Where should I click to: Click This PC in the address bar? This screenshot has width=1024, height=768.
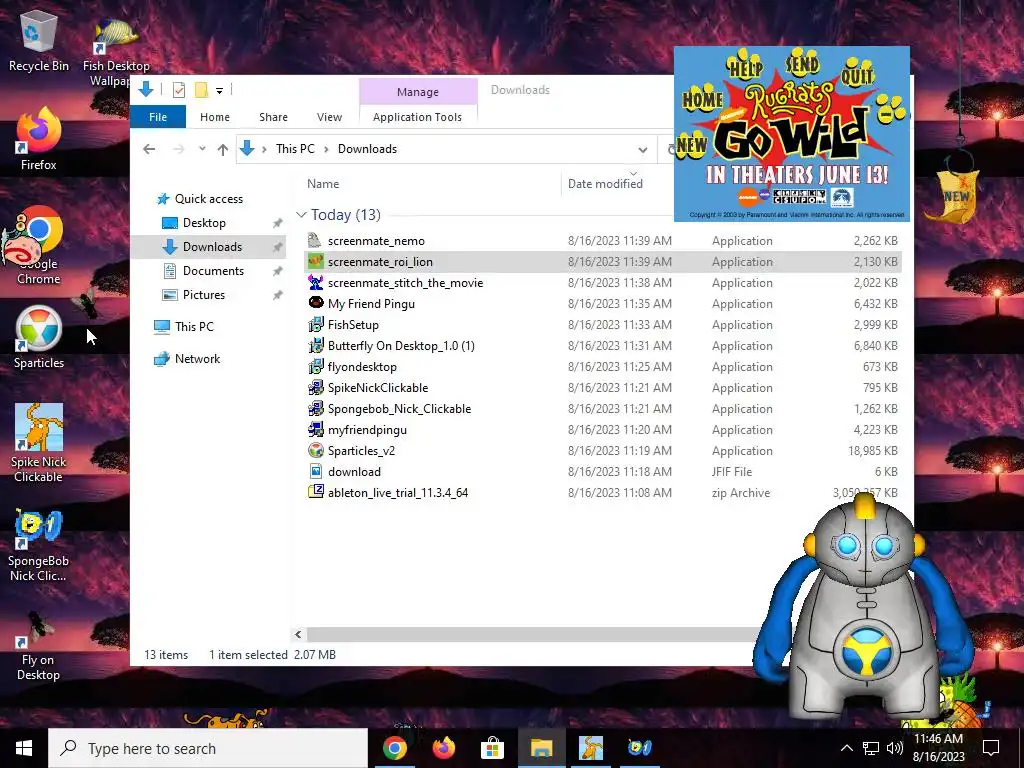pos(295,149)
